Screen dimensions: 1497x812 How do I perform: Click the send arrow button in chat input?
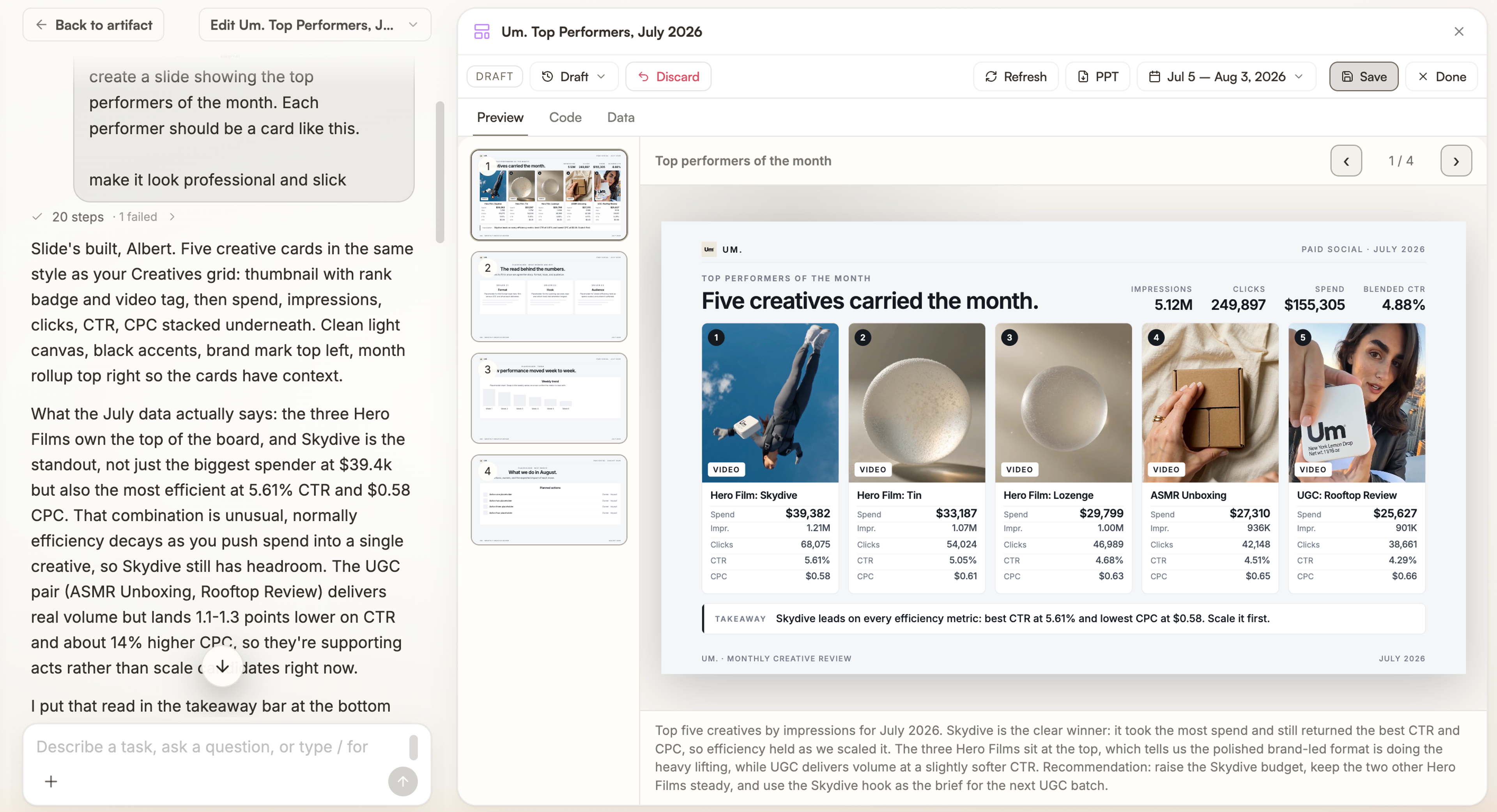pyautogui.click(x=403, y=780)
